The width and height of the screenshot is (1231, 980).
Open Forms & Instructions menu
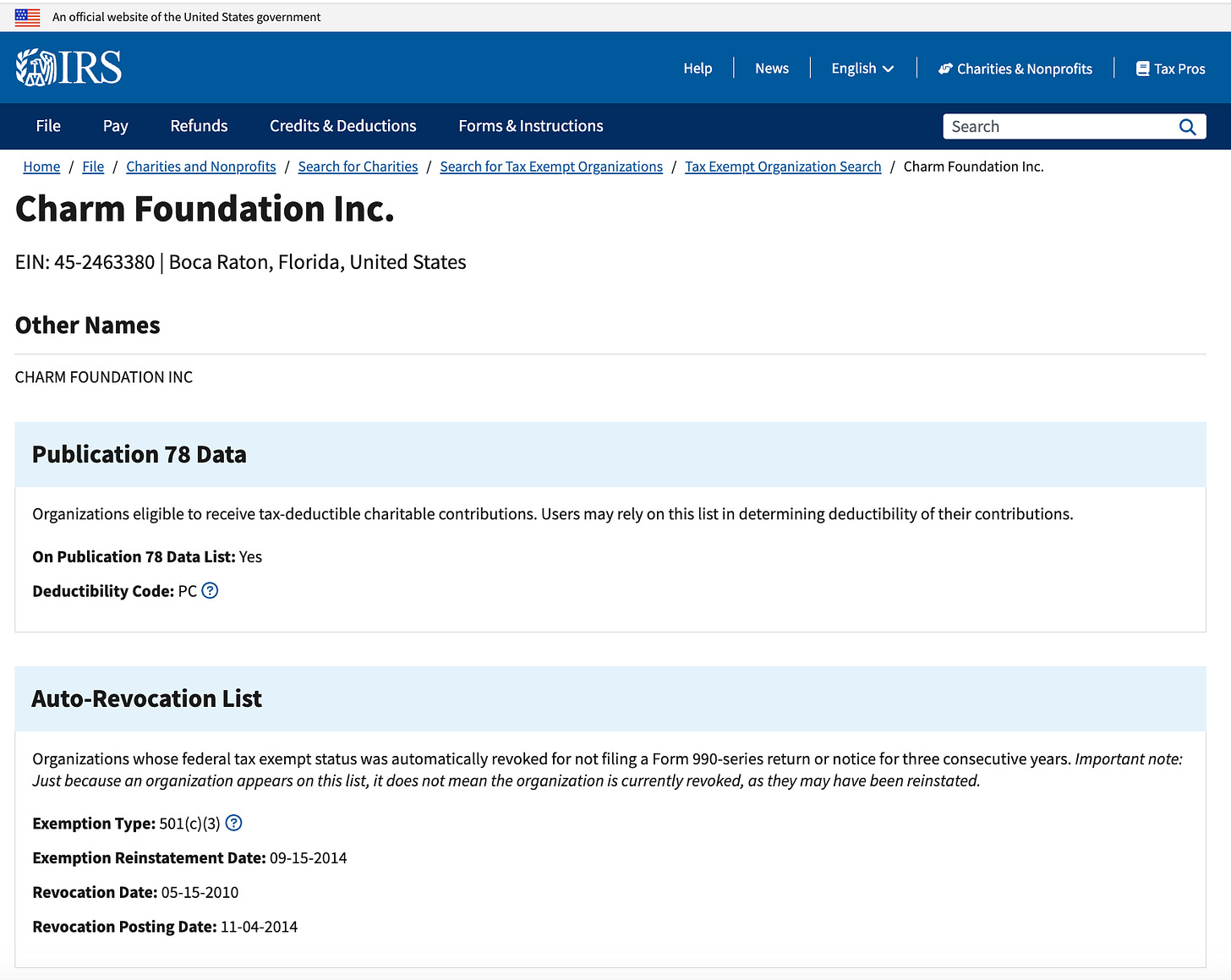pyautogui.click(x=531, y=126)
